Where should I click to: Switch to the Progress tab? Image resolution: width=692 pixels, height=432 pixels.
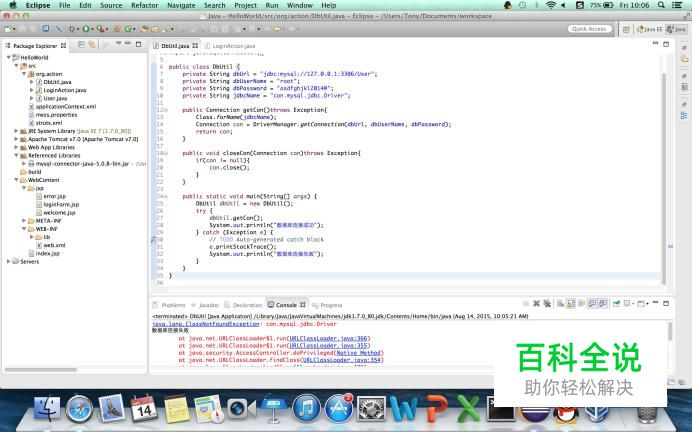pos(327,305)
